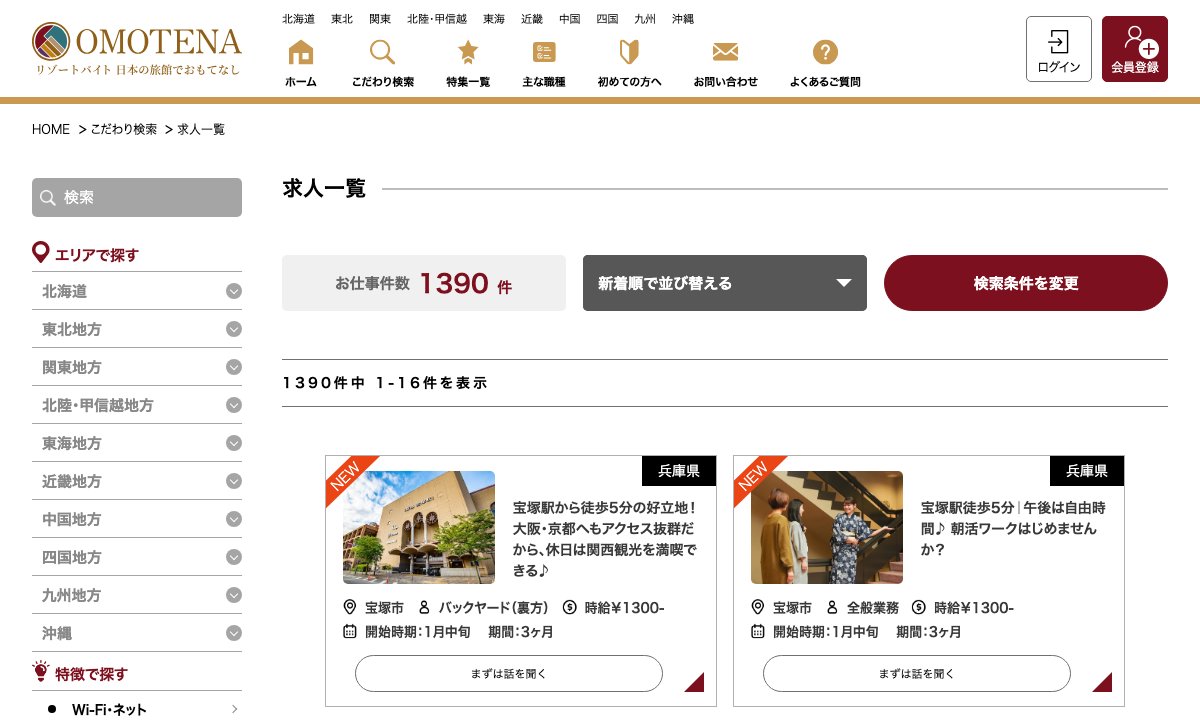Open 主な職種 list icon
1200x720 pixels.
(x=544, y=52)
